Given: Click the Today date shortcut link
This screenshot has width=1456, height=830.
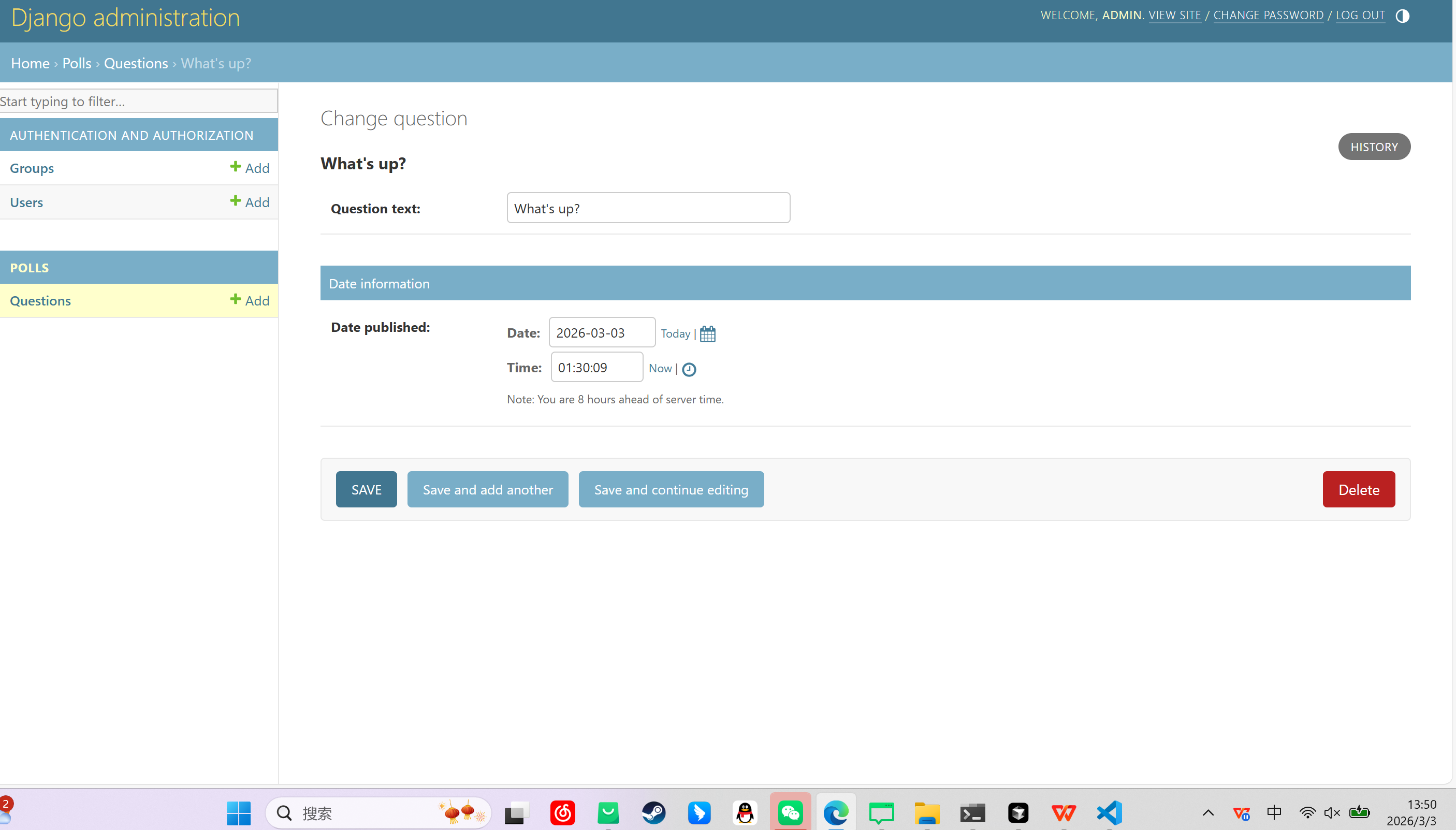Looking at the screenshot, I should coord(675,333).
